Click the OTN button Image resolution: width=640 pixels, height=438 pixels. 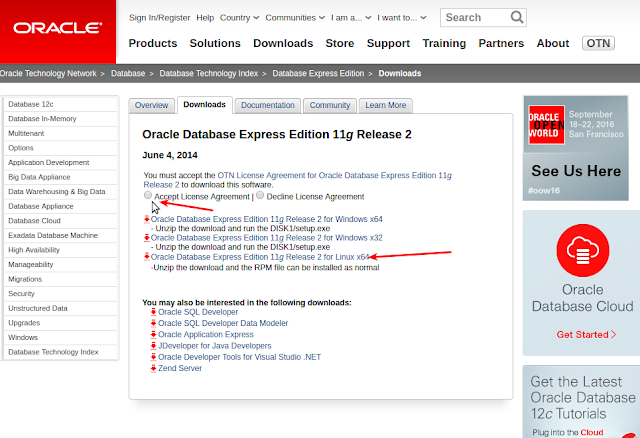[598, 43]
